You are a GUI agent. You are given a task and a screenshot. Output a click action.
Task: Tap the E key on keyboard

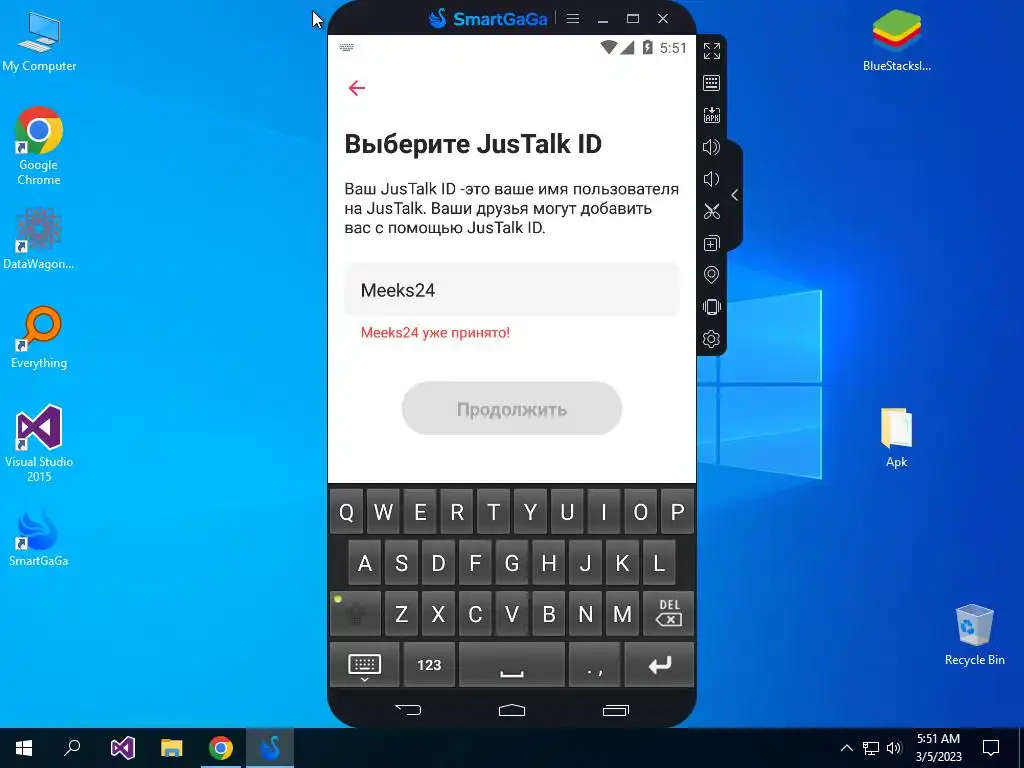click(x=420, y=512)
